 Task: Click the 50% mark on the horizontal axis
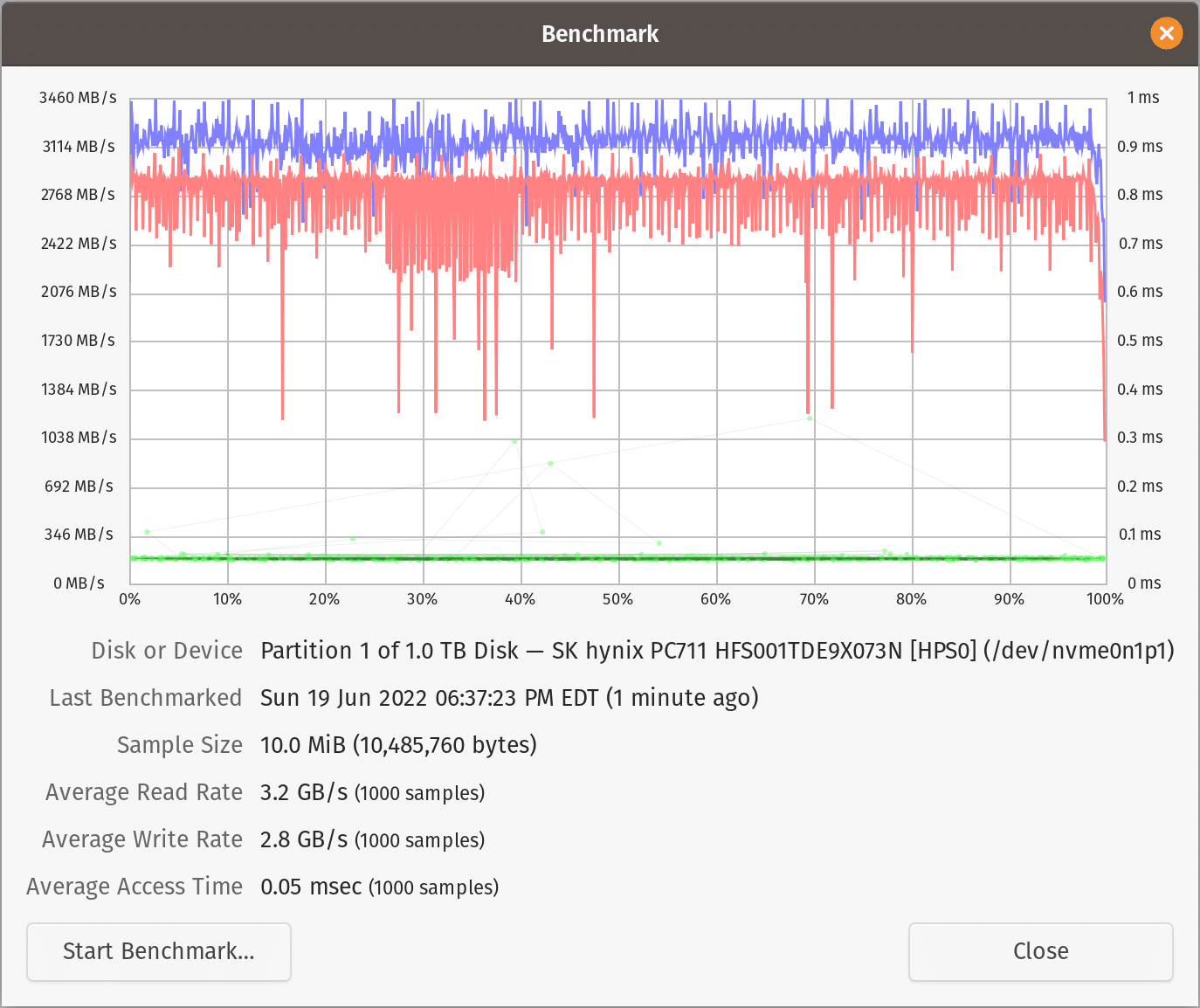(617, 599)
